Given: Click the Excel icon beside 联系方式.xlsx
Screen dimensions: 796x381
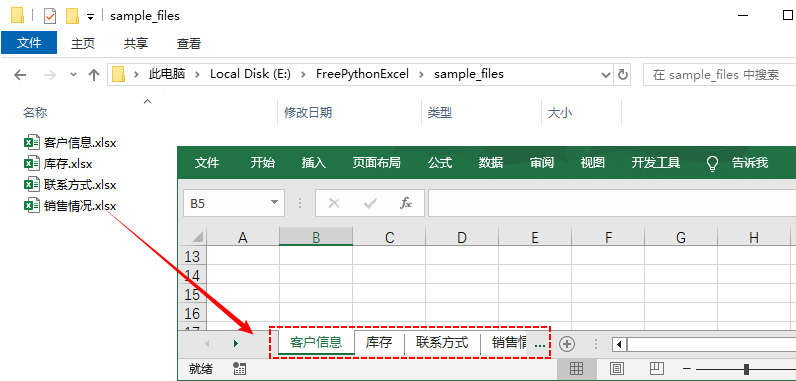Looking at the screenshot, I should 31,185.
